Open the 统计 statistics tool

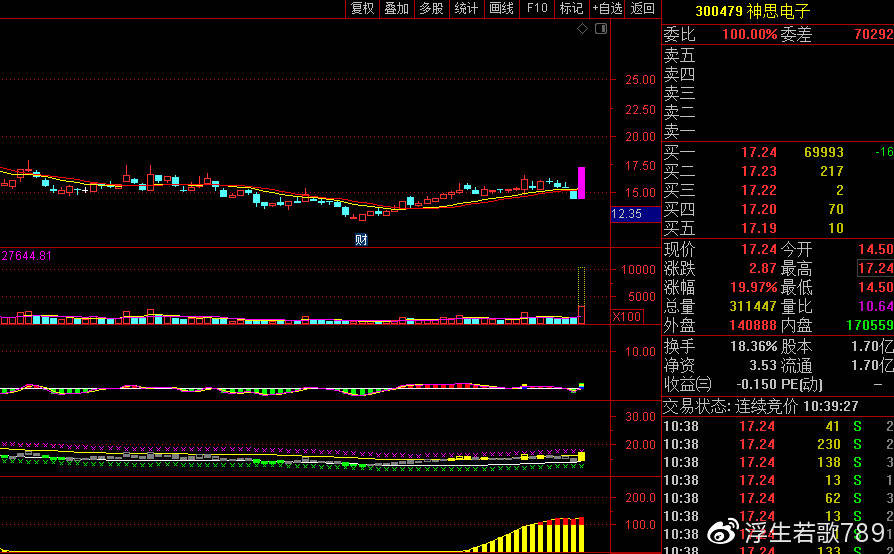click(x=466, y=8)
